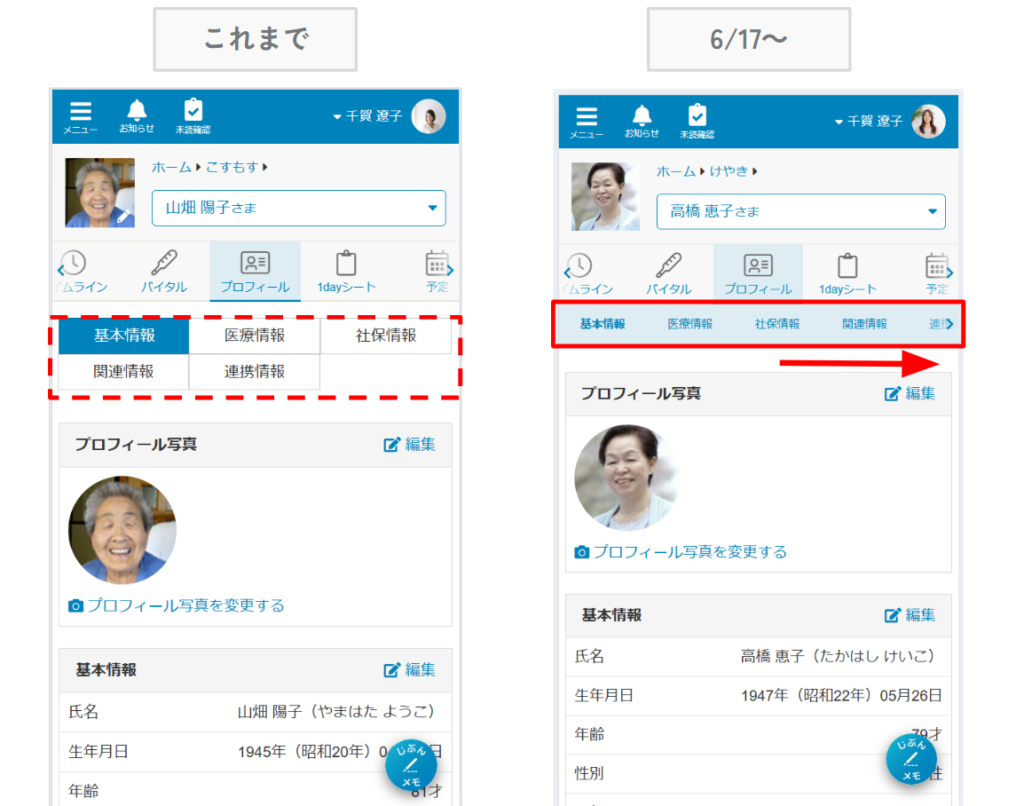1024x806 pixels.
Task: Select 基本情報 tab in right scrolling strip
Action: click(x=602, y=324)
